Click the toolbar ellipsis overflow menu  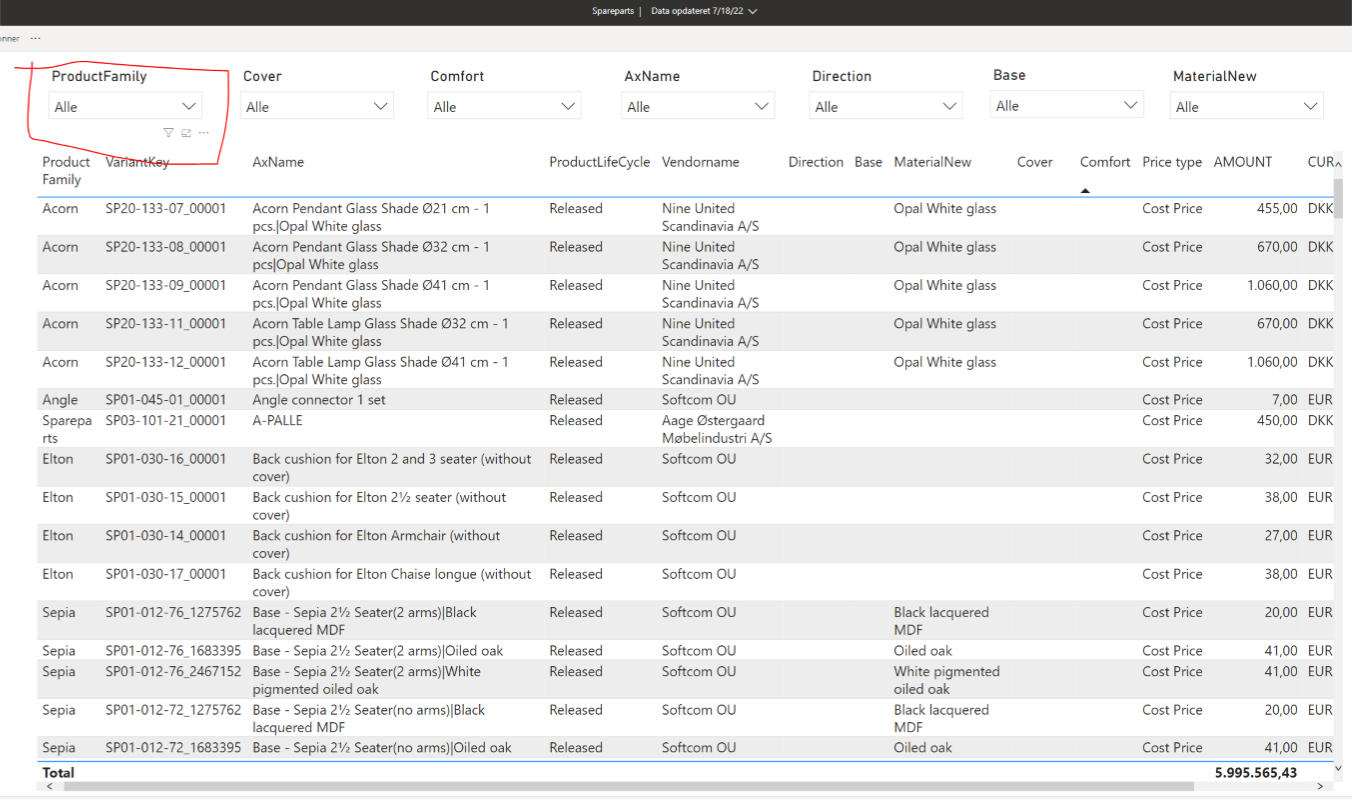pyautogui.click(x=36, y=38)
